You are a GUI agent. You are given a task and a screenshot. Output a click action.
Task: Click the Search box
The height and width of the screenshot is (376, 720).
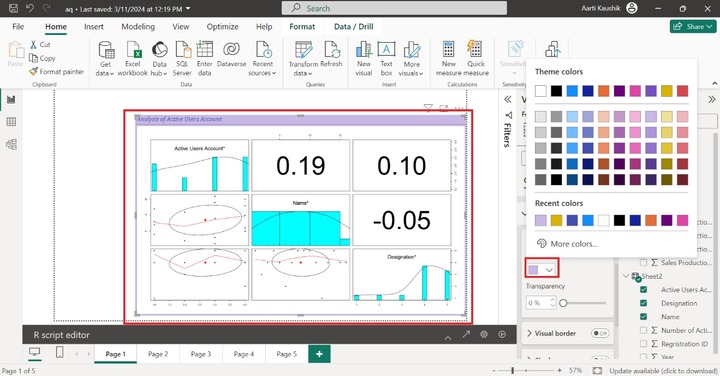(x=394, y=8)
